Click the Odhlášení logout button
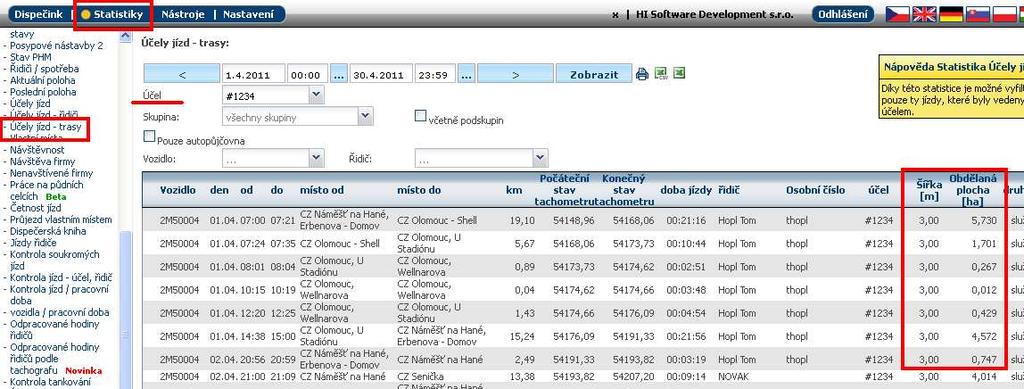 click(843, 14)
